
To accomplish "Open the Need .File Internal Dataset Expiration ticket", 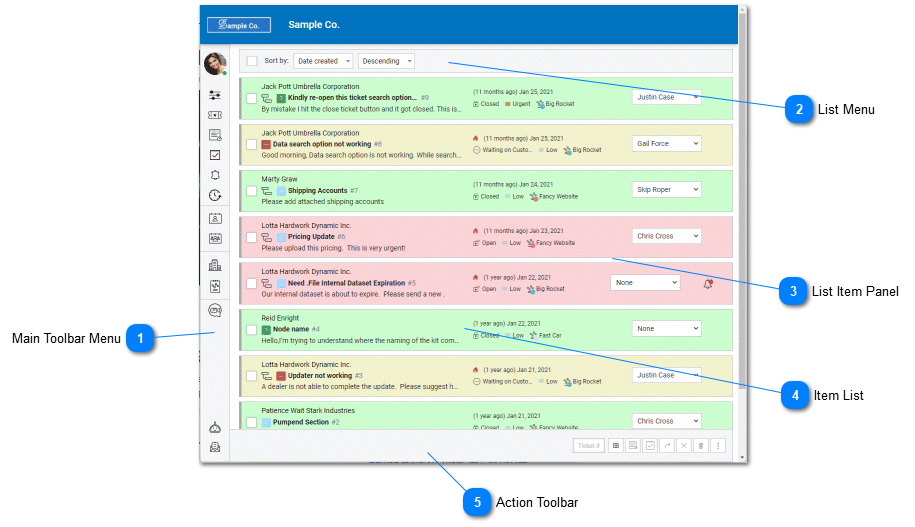I will click(347, 283).
